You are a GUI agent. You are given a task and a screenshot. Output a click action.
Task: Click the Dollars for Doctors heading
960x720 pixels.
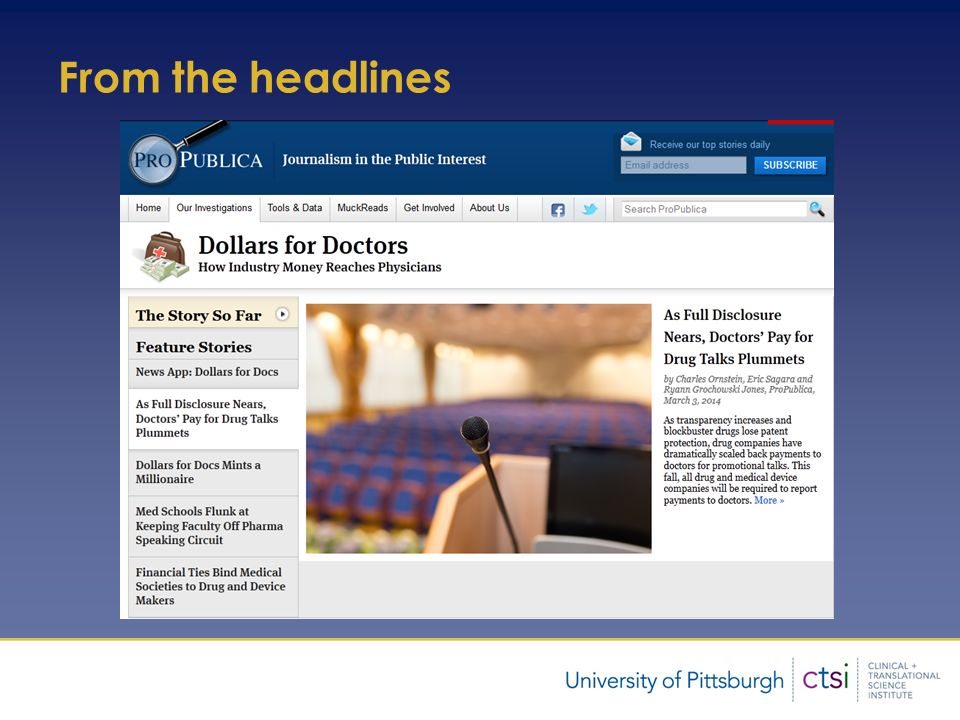pos(303,246)
